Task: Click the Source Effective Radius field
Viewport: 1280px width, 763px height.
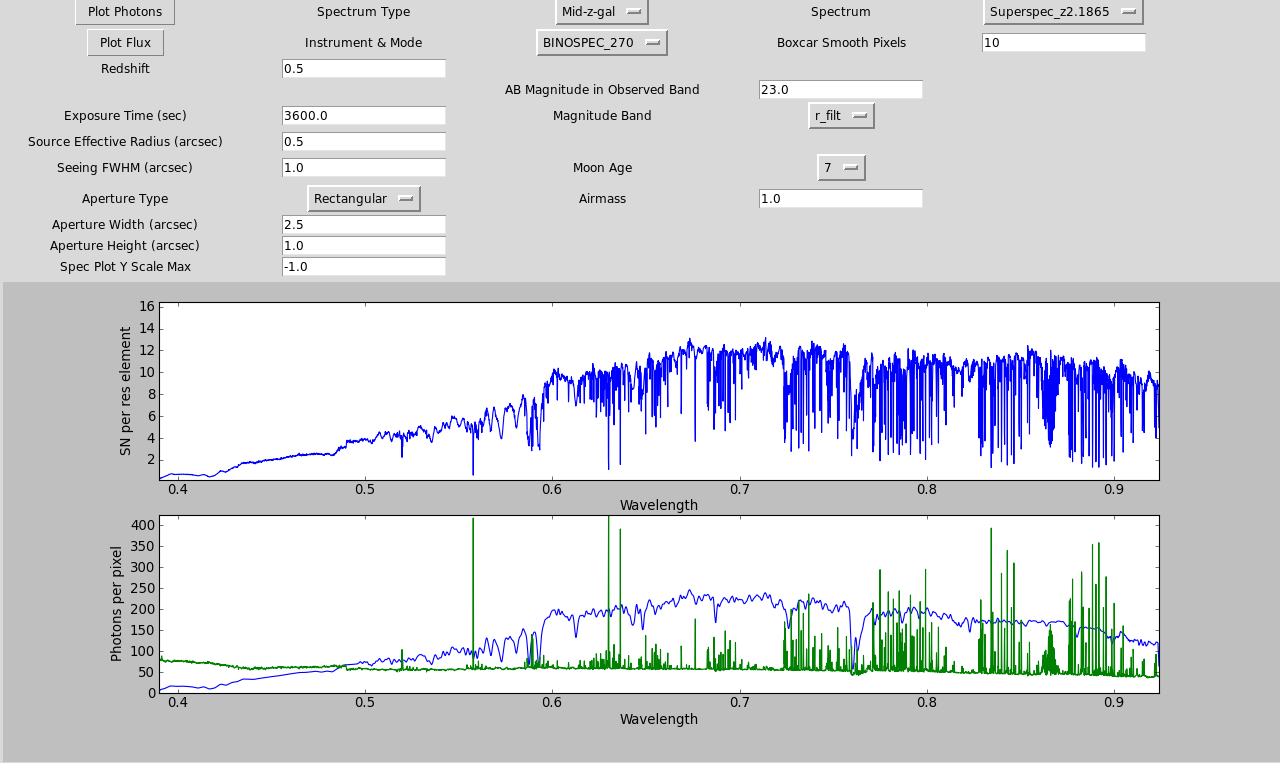Action: (363, 142)
